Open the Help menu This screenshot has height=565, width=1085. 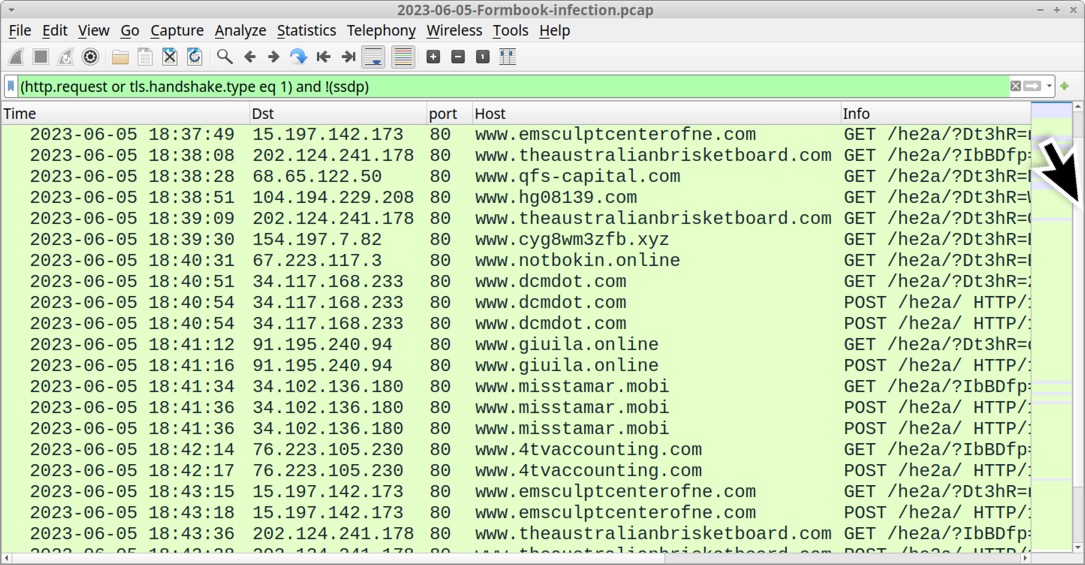click(554, 30)
